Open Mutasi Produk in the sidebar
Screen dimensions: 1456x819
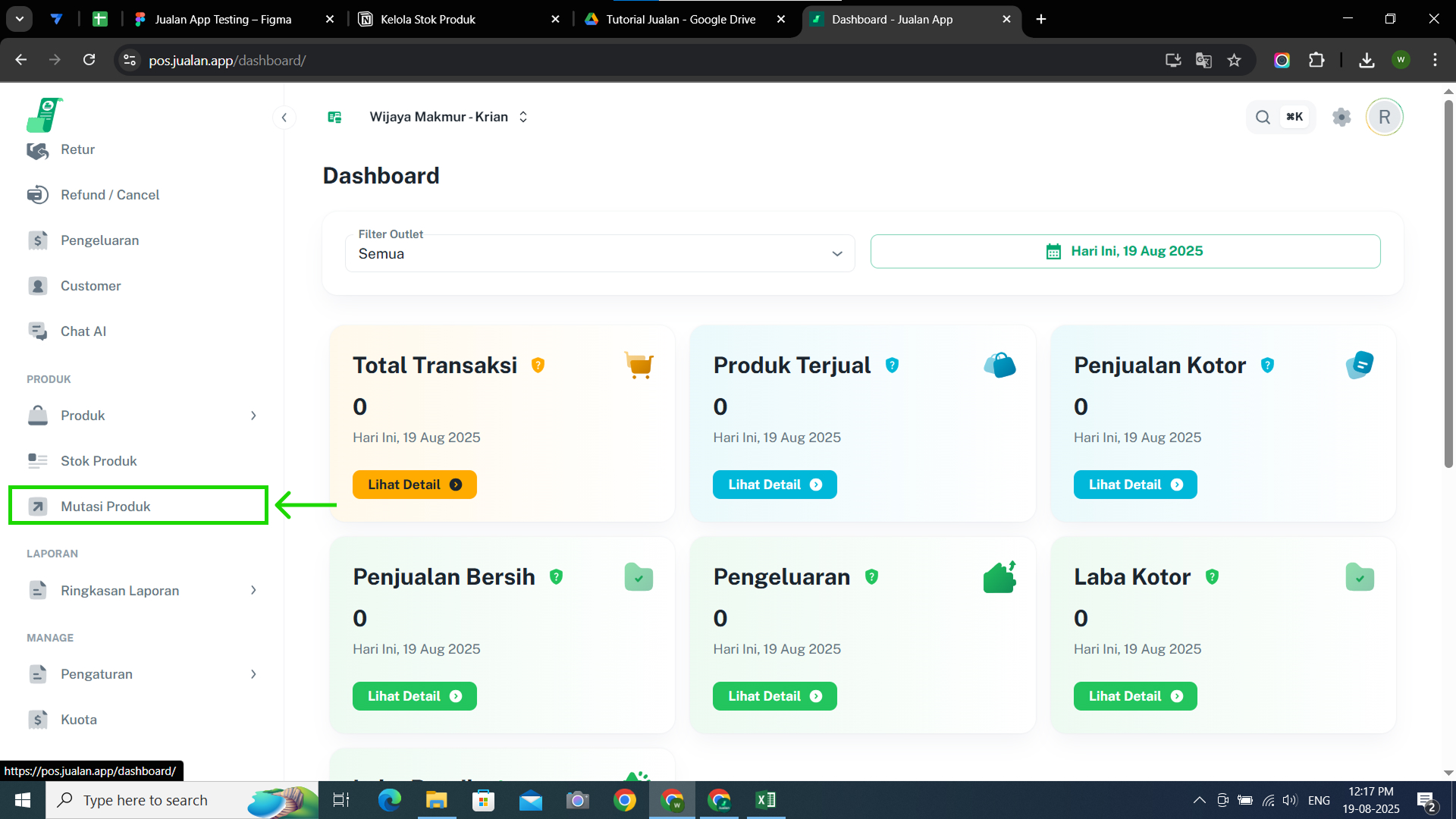(105, 507)
